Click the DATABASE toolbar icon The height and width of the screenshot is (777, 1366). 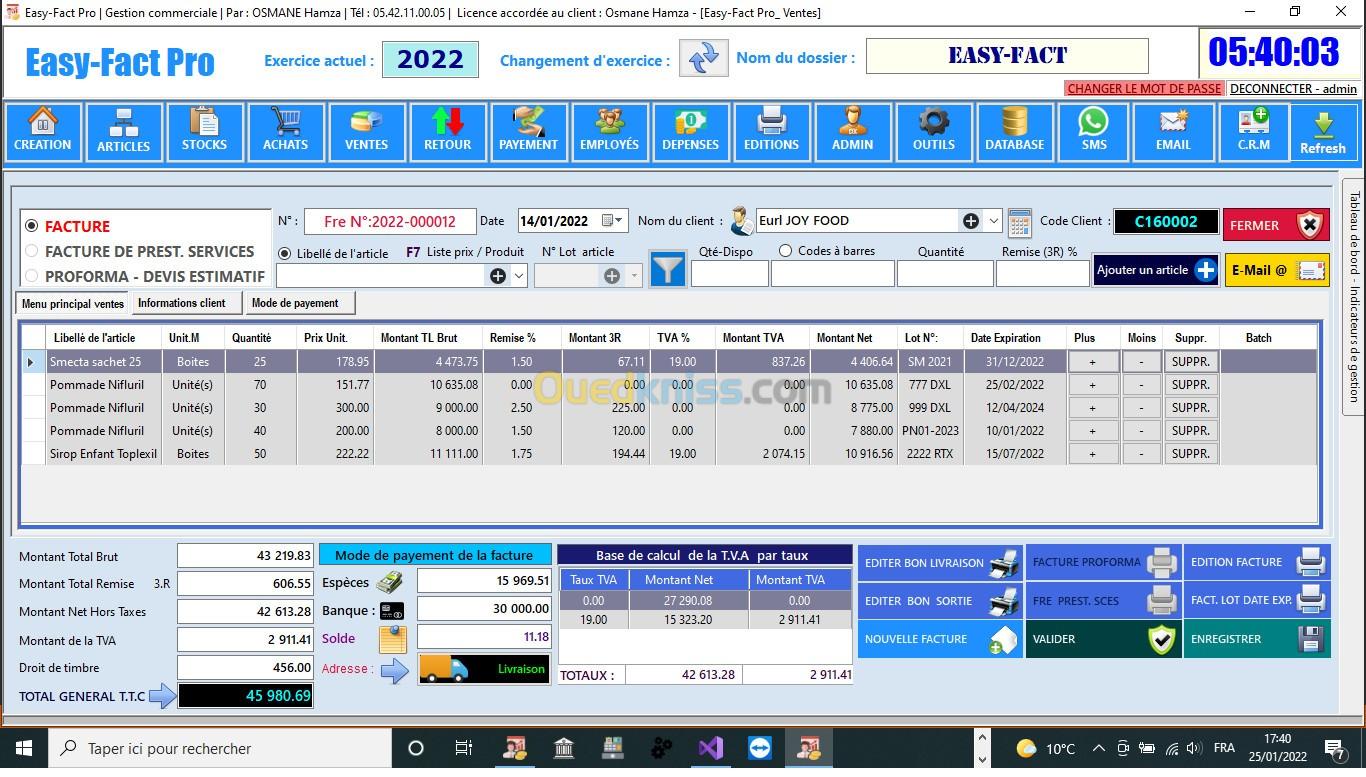(x=1014, y=131)
